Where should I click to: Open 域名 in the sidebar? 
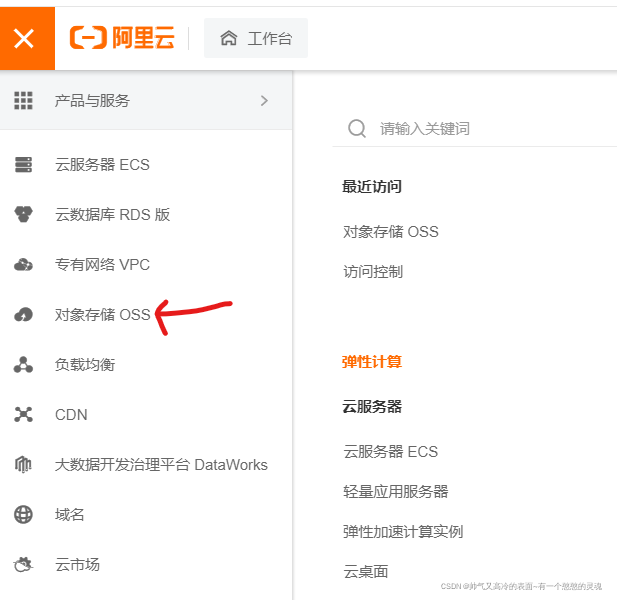pos(70,514)
